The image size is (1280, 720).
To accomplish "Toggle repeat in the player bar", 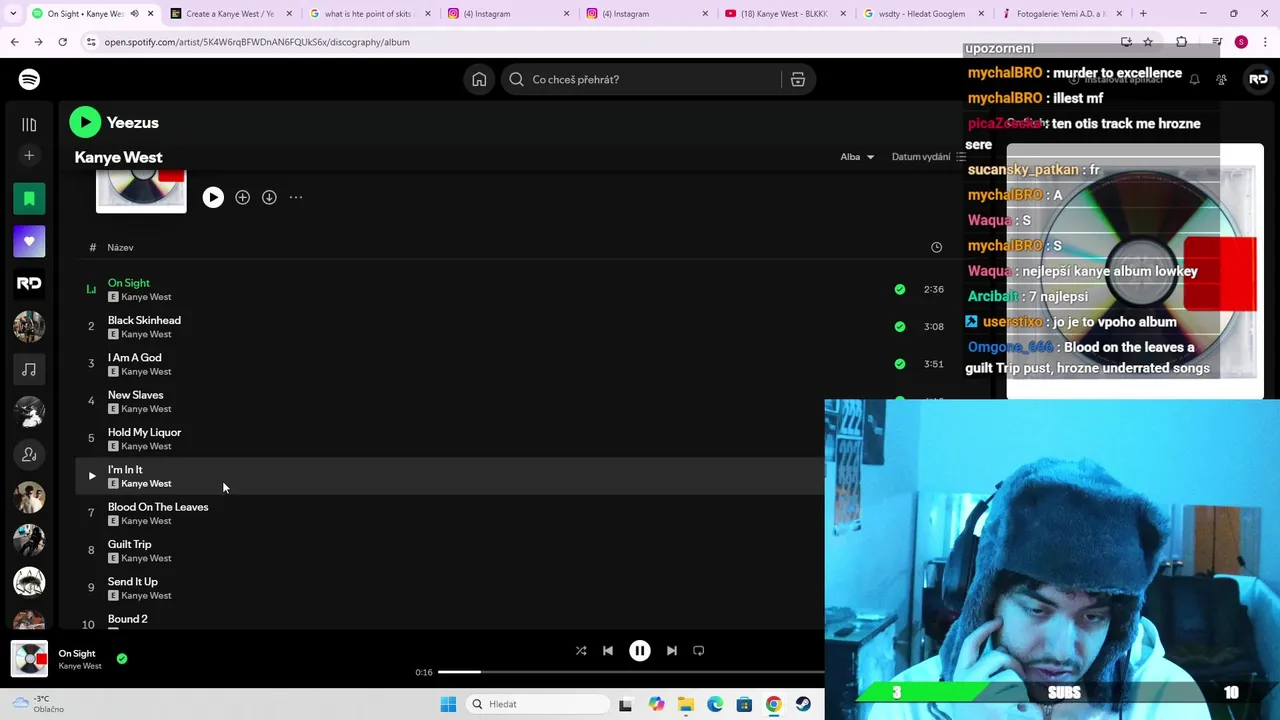I will 699,650.
